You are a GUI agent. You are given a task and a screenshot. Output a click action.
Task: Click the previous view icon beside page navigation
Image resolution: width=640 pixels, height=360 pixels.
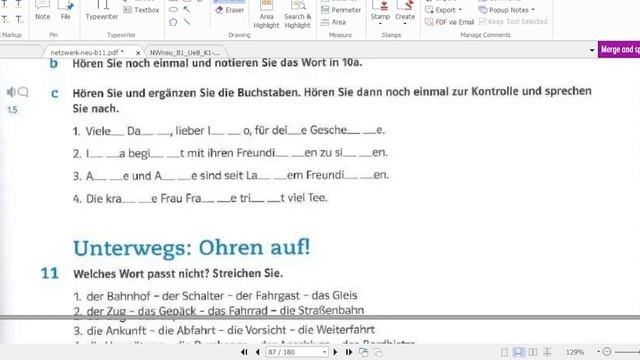tap(363, 352)
